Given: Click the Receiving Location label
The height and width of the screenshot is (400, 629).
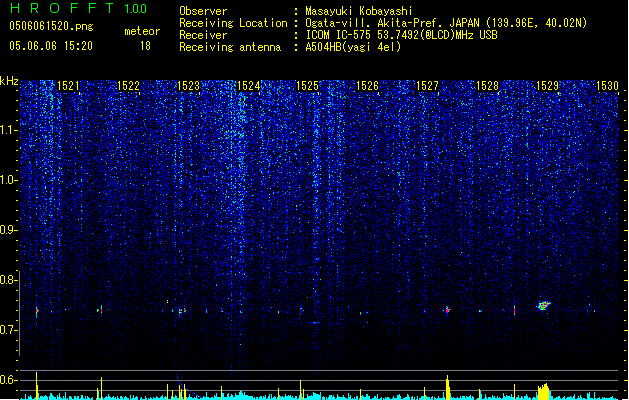Looking at the screenshot, I should (x=233, y=23).
